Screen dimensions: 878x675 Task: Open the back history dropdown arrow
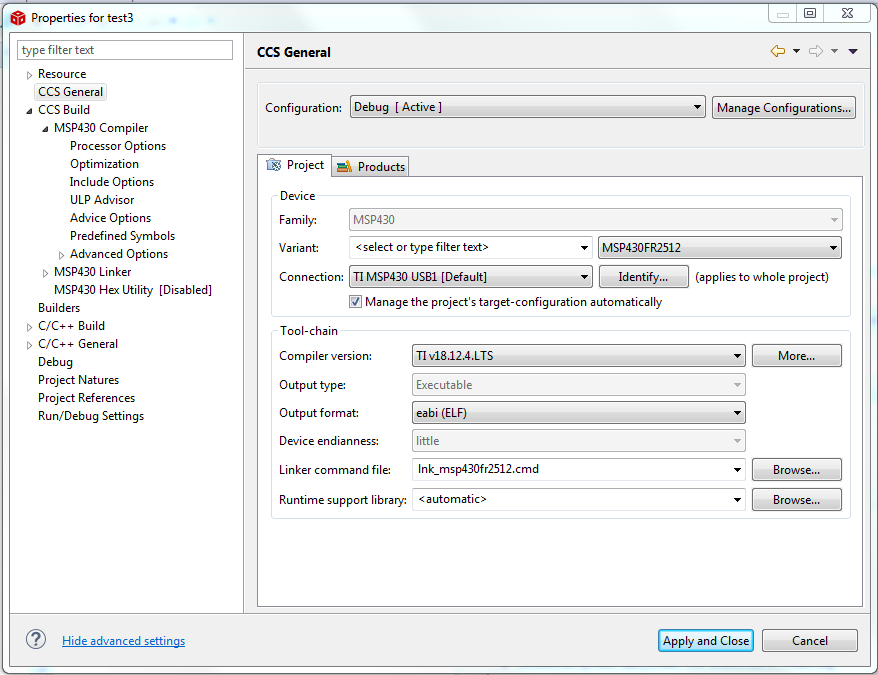tap(796, 52)
